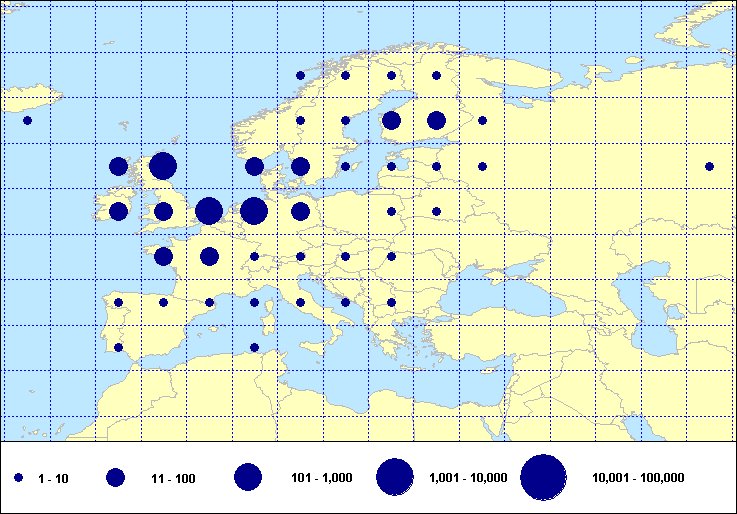Click the largest circle over Scotland
Viewport: 737px width, 514px height.
(x=163, y=166)
